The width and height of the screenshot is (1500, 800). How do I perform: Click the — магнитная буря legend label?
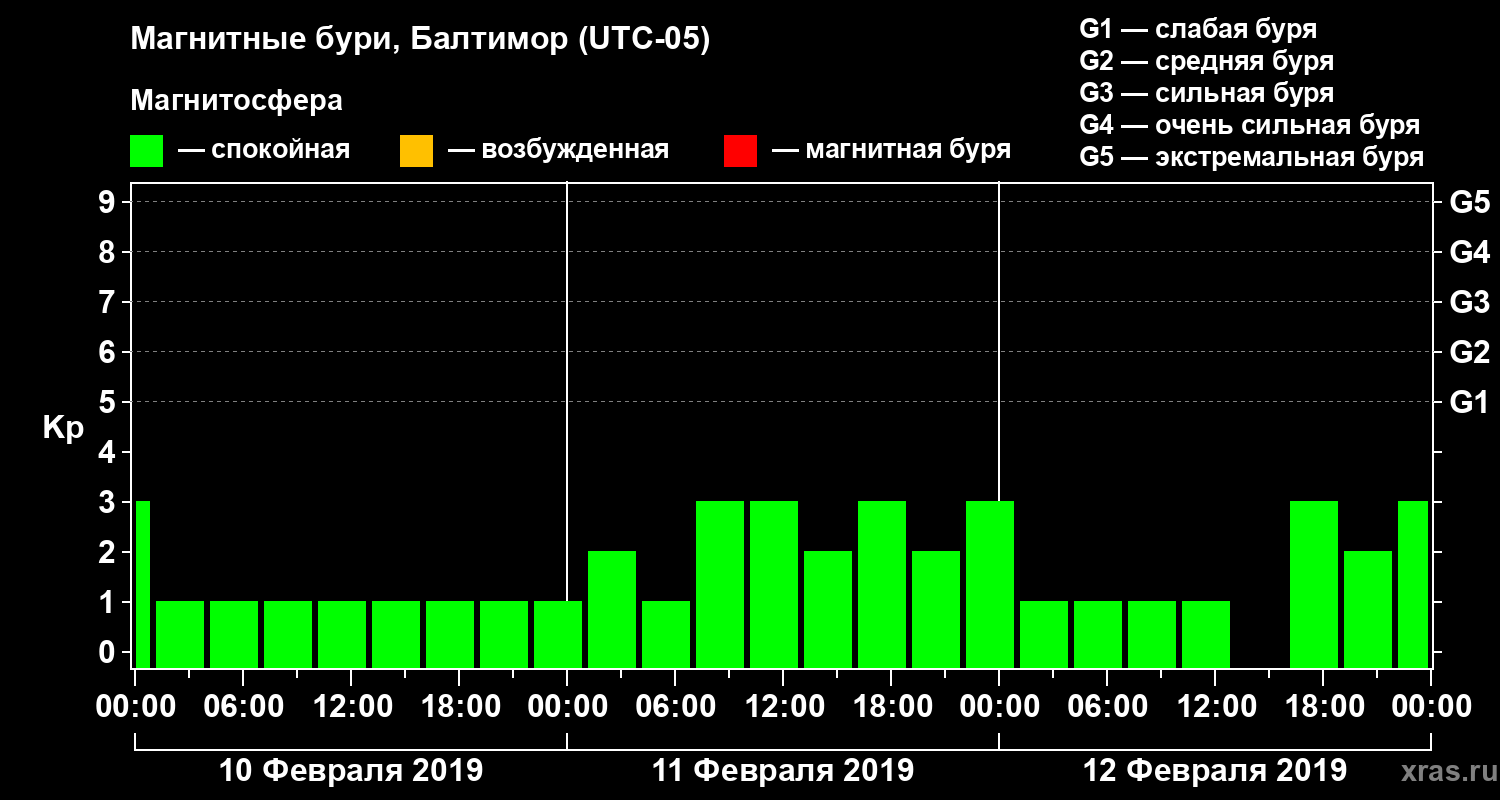point(891,150)
